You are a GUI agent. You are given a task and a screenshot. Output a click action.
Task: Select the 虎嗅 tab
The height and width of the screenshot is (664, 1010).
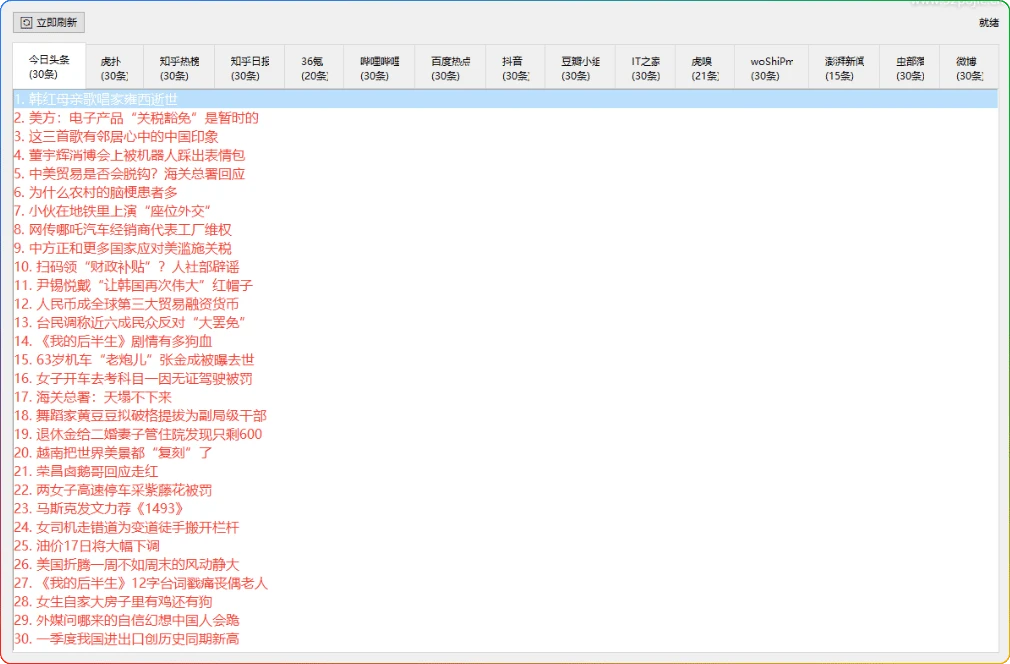tap(703, 66)
